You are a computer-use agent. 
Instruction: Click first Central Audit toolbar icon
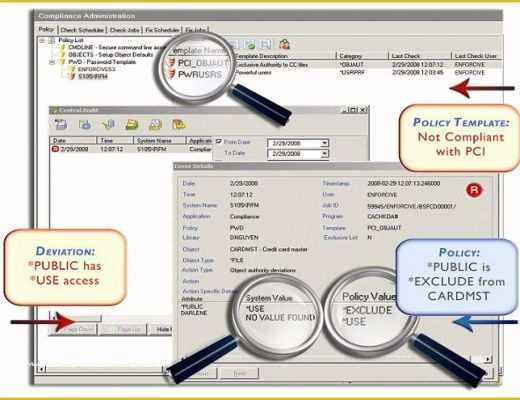tap(61, 124)
